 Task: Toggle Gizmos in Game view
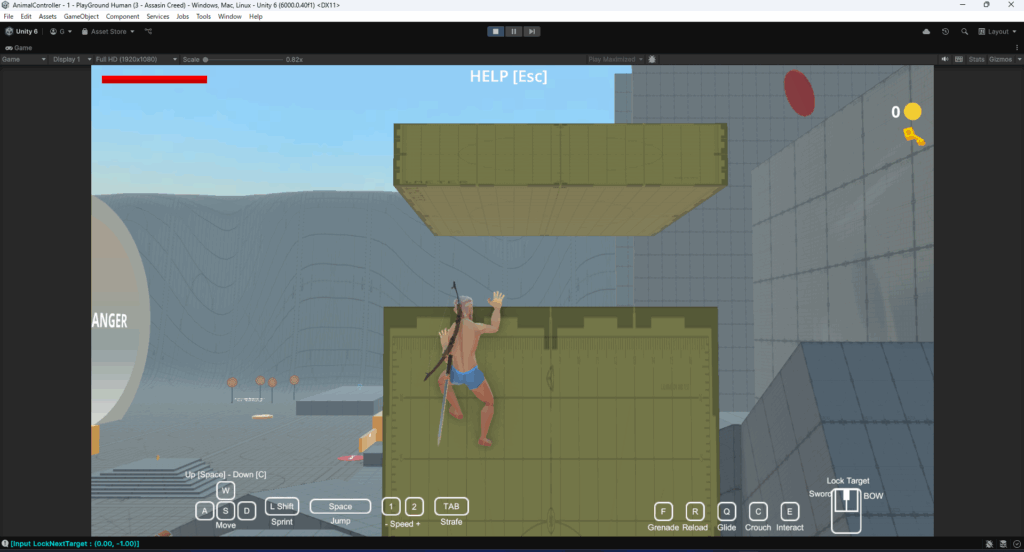pyautogui.click(x=1000, y=59)
